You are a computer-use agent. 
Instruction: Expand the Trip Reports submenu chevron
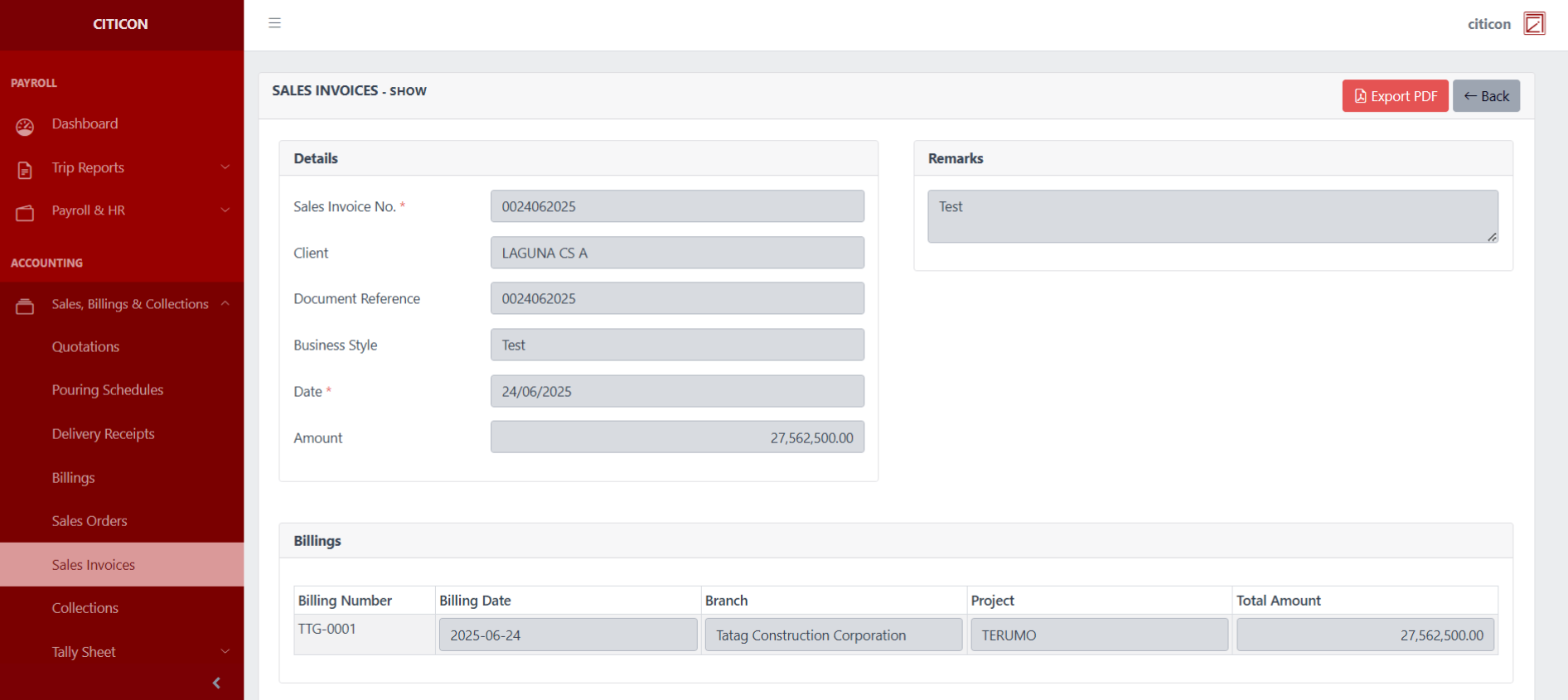coord(225,167)
